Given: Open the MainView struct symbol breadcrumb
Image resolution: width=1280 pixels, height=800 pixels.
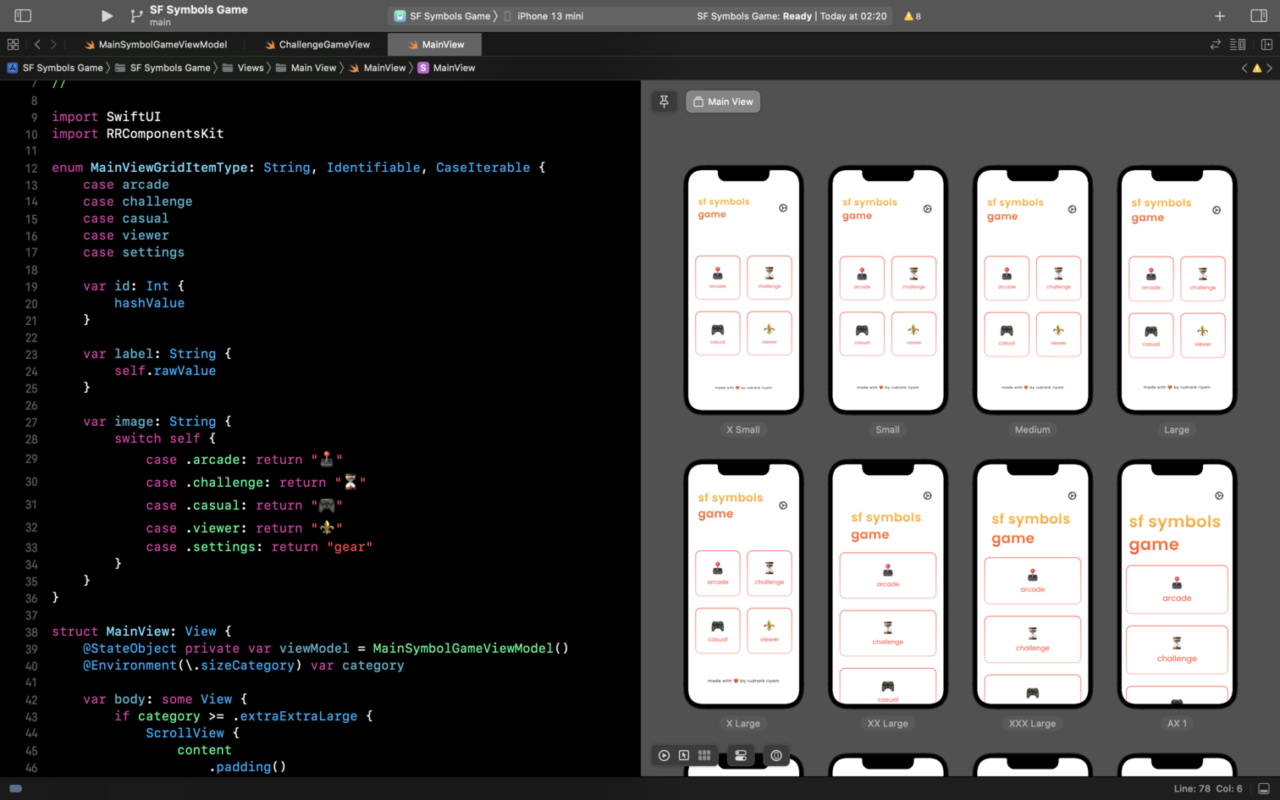Looking at the screenshot, I should 446,68.
